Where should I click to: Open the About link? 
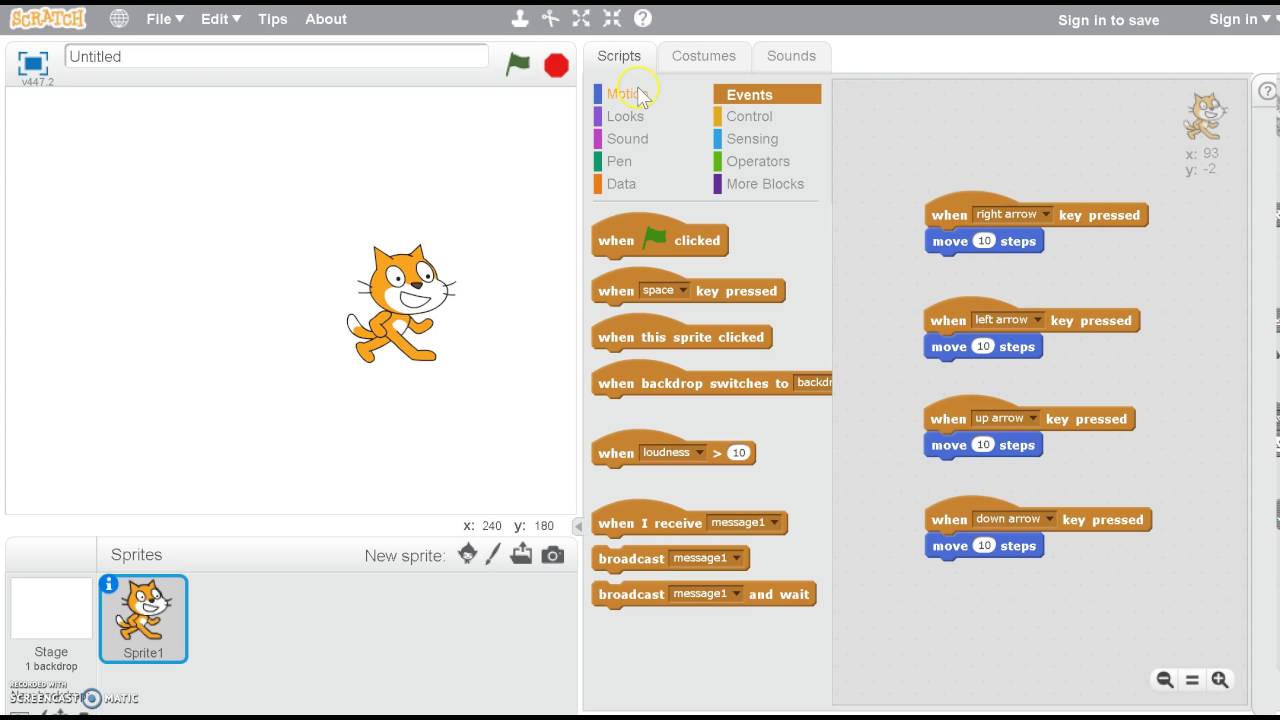click(326, 19)
